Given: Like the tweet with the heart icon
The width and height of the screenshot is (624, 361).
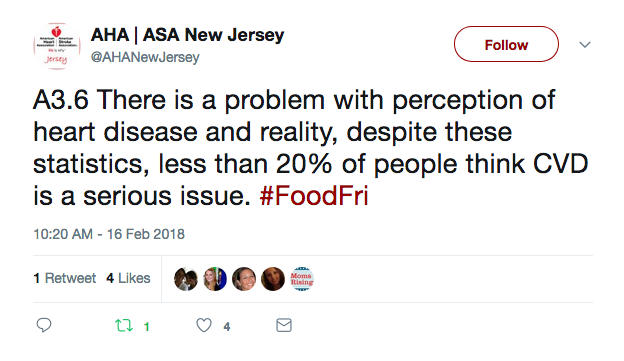Looking at the screenshot, I should coord(204,325).
